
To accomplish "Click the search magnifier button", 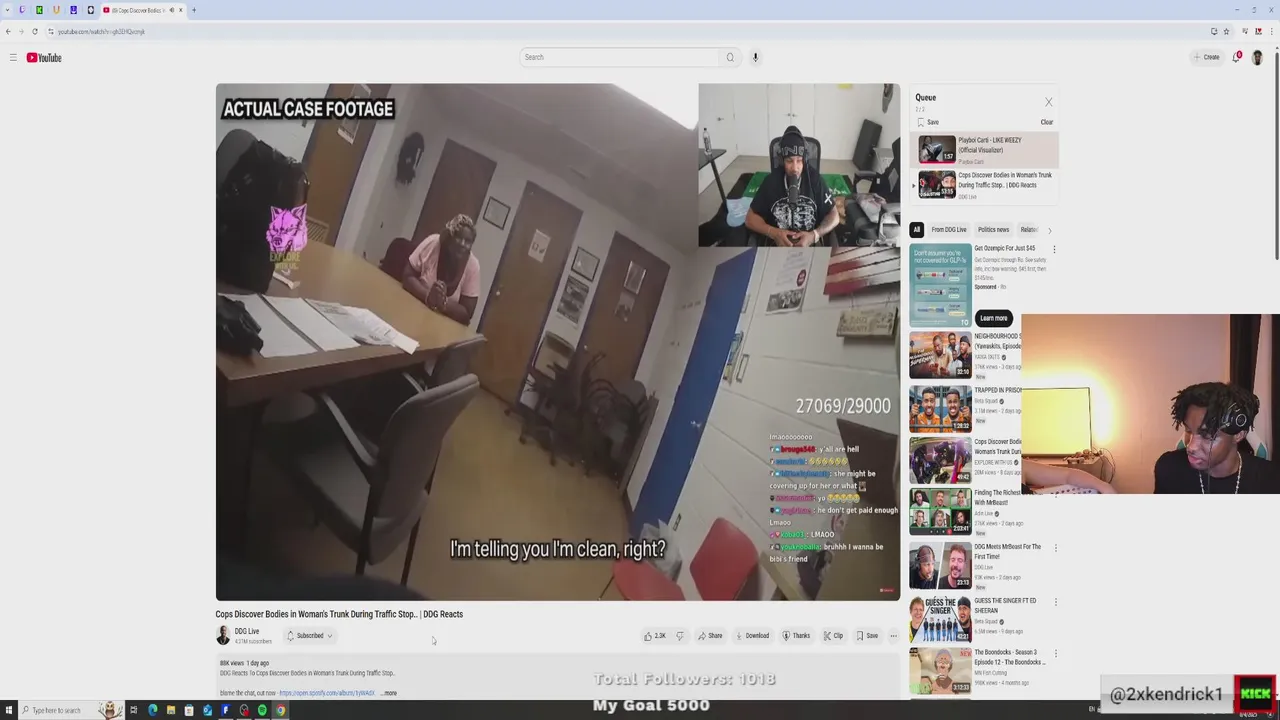I will pyautogui.click(x=730, y=57).
